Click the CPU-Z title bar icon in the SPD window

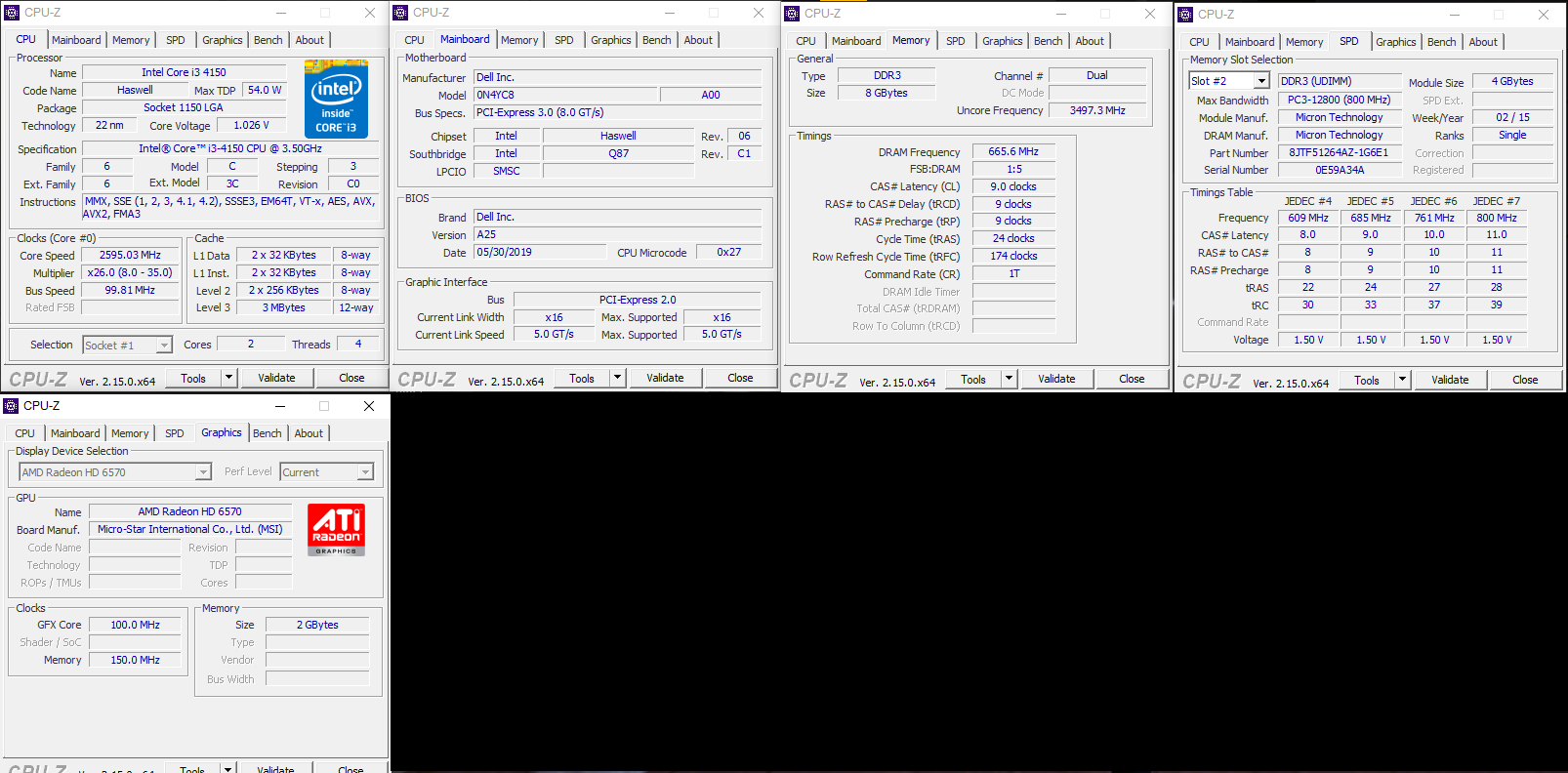(1185, 15)
